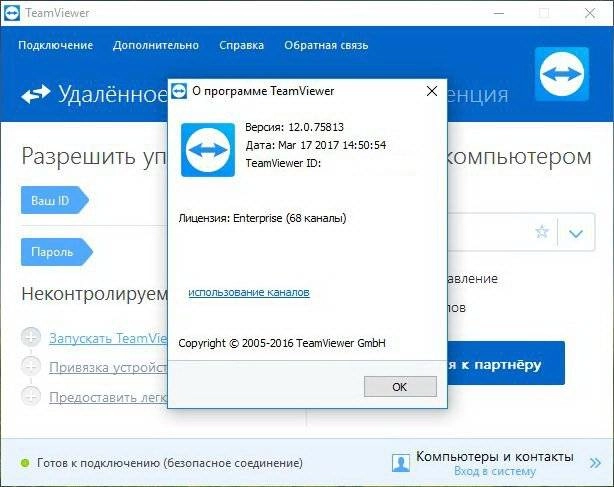Click plus icon beside Предоставить лёгкий доступ
This screenshot has width=614, height=487.
[31, 396]
